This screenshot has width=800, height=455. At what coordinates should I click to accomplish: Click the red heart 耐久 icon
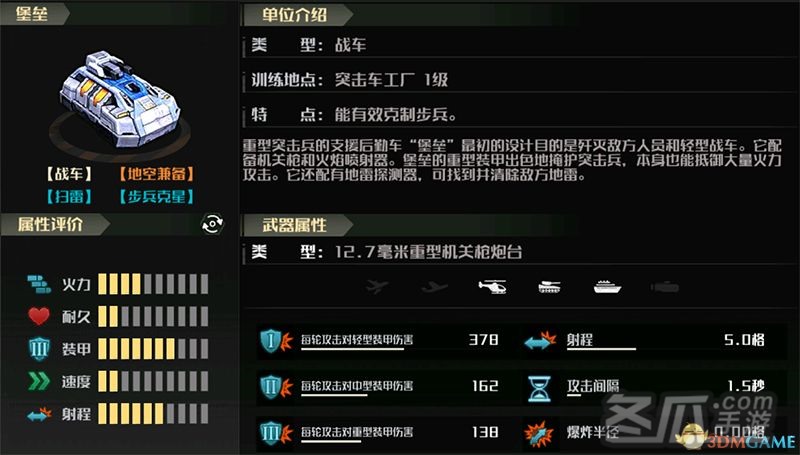[x=39, y=316]
